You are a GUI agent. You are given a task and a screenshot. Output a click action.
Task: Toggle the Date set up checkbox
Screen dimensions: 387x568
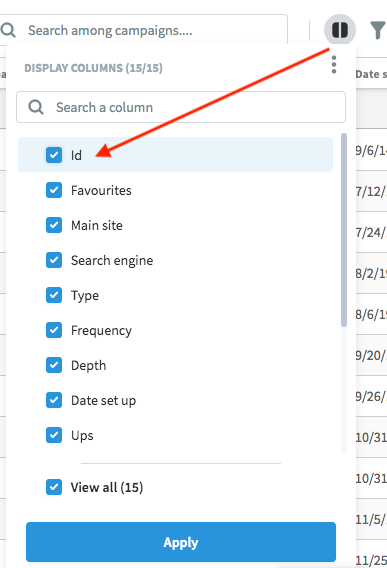point(54,400)
